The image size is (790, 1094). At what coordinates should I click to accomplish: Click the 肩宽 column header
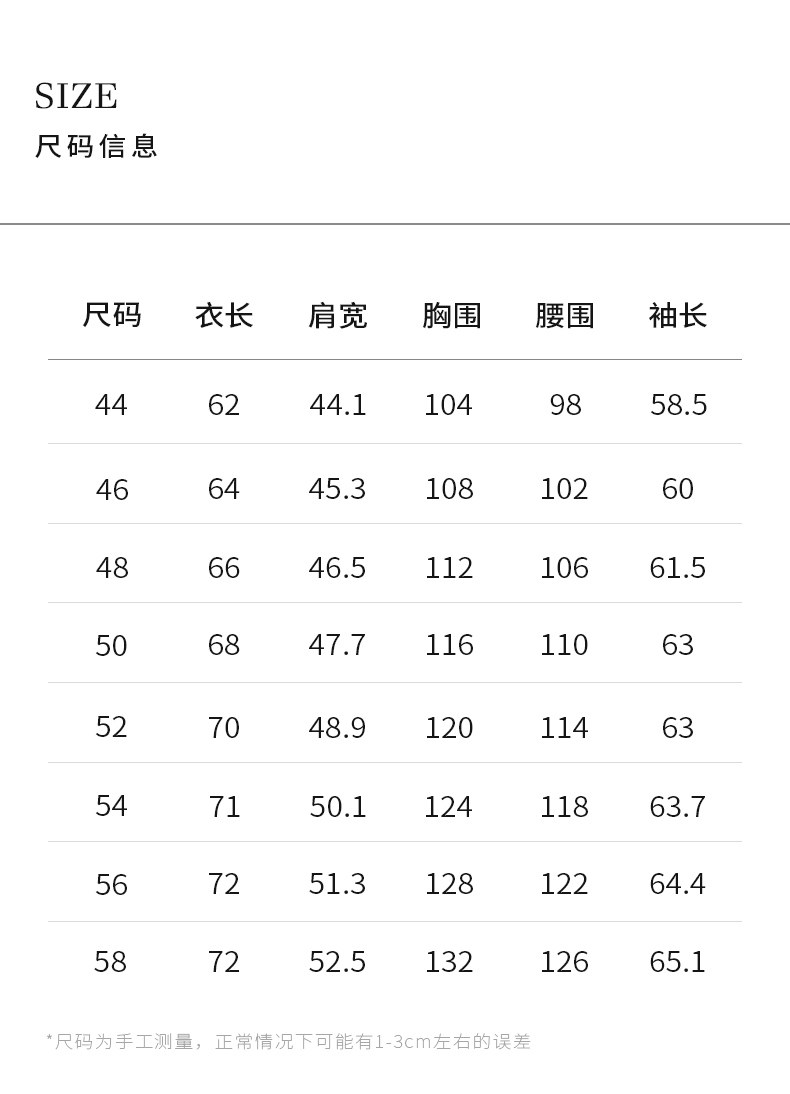coord(337,316)
